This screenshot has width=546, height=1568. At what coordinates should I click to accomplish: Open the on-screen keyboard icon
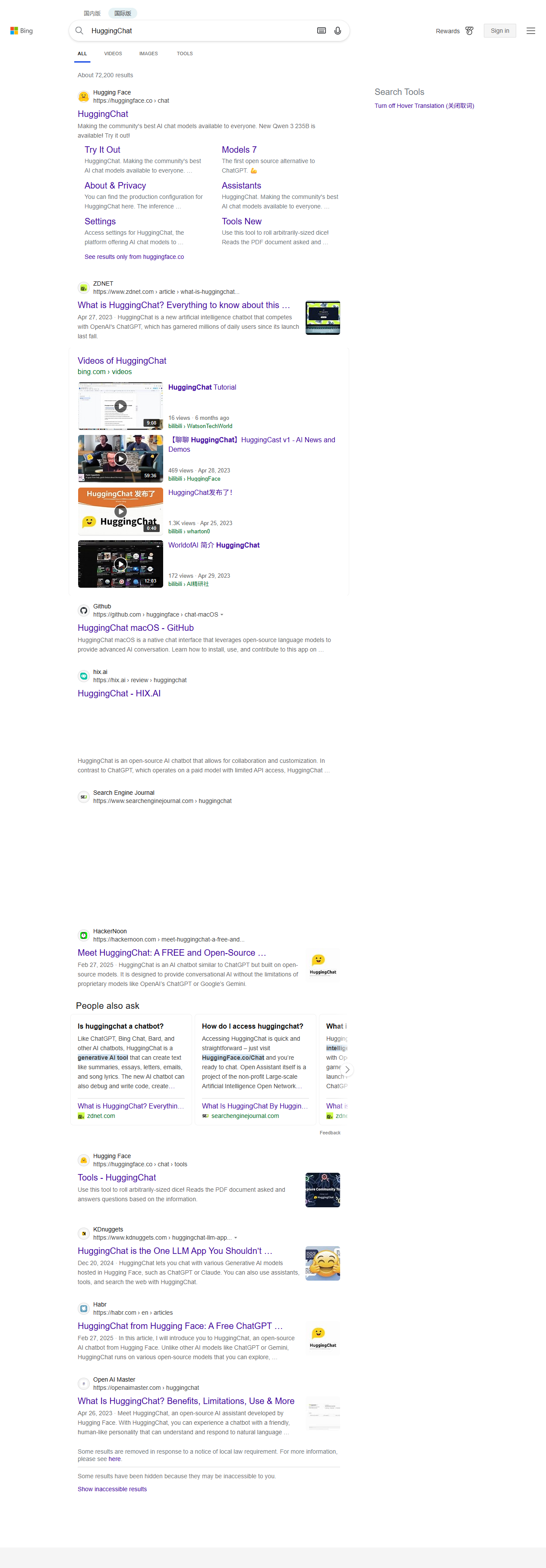point(322,31)
